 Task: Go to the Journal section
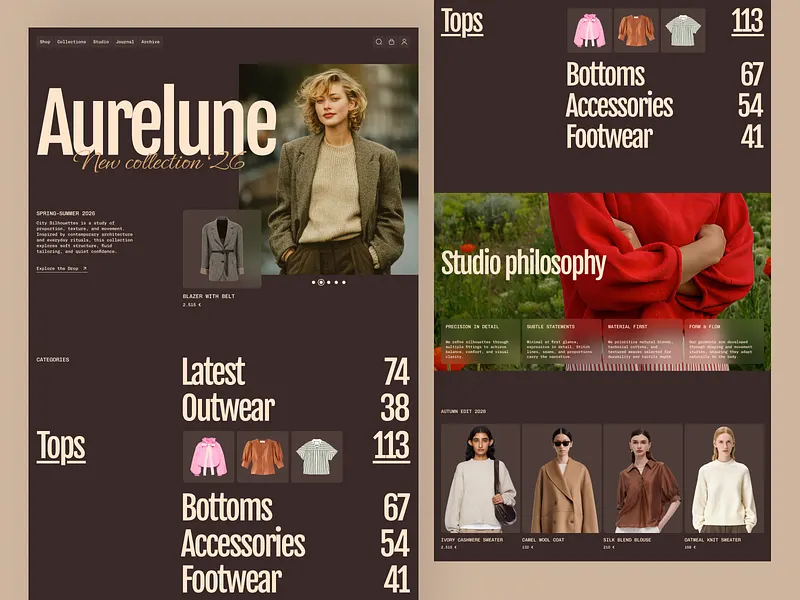[123, 42]
